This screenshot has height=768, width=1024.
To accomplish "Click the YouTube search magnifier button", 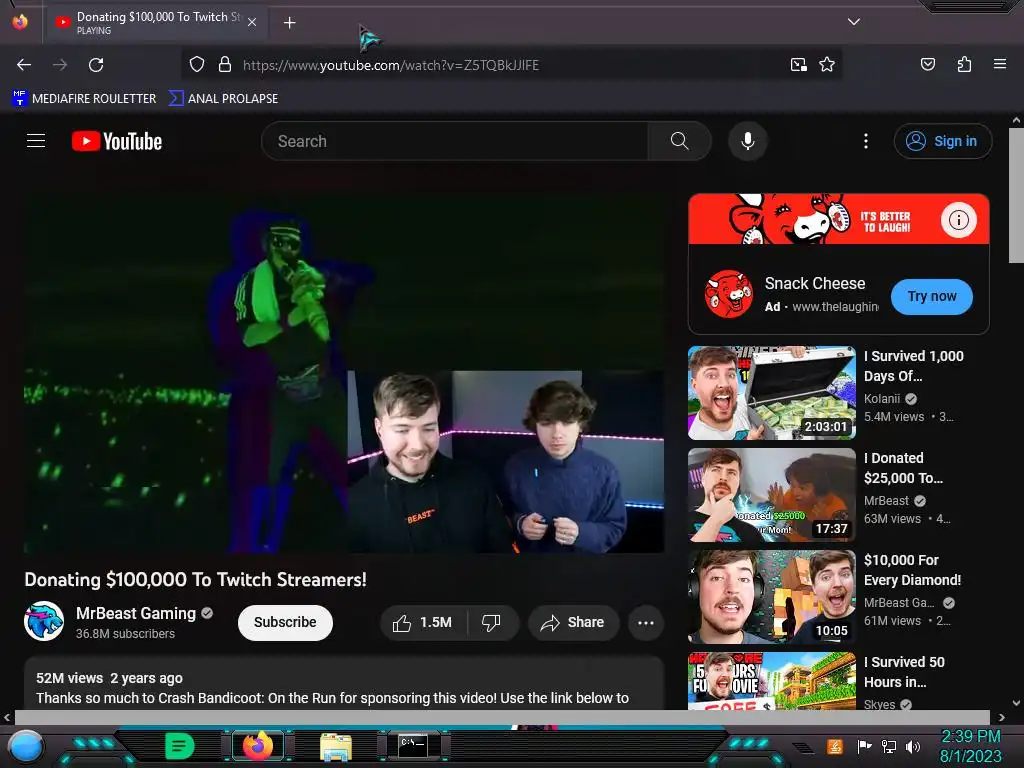I will [679, 141].
